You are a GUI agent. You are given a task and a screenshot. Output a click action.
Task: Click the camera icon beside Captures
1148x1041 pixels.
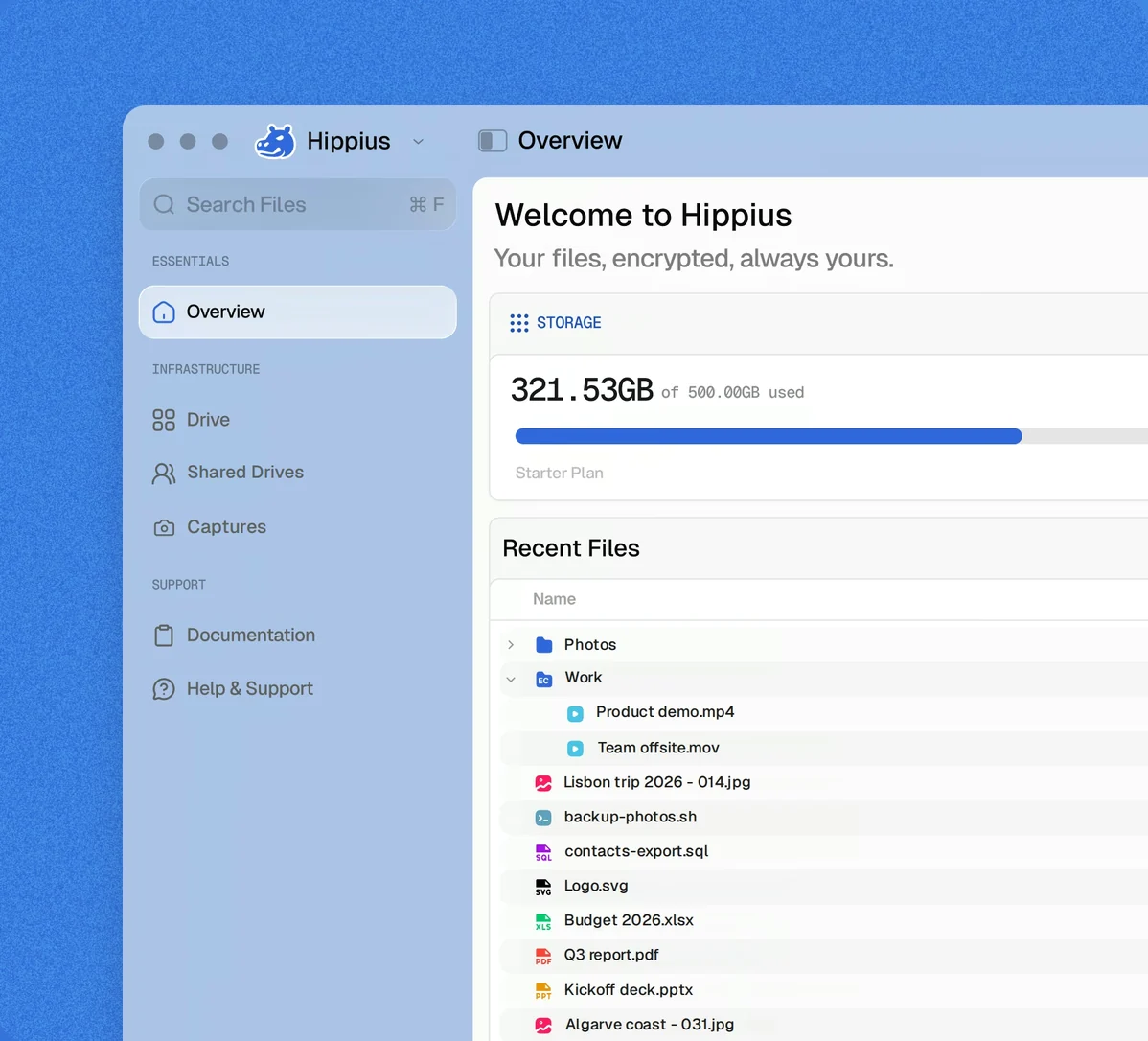click(164, 527)
